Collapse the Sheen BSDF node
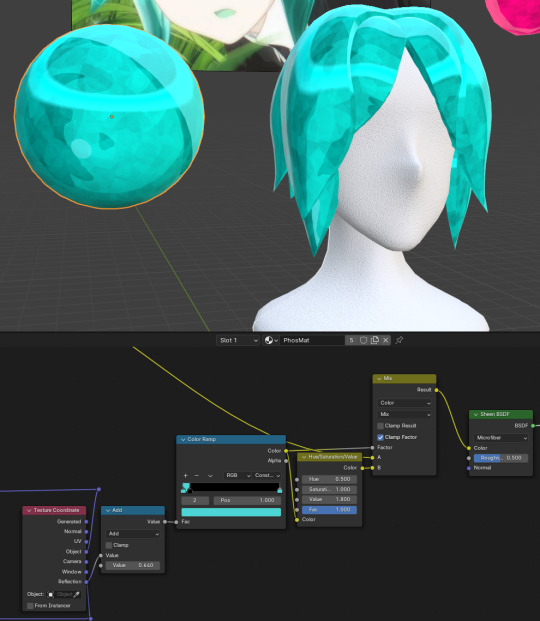 coord(476,414)
